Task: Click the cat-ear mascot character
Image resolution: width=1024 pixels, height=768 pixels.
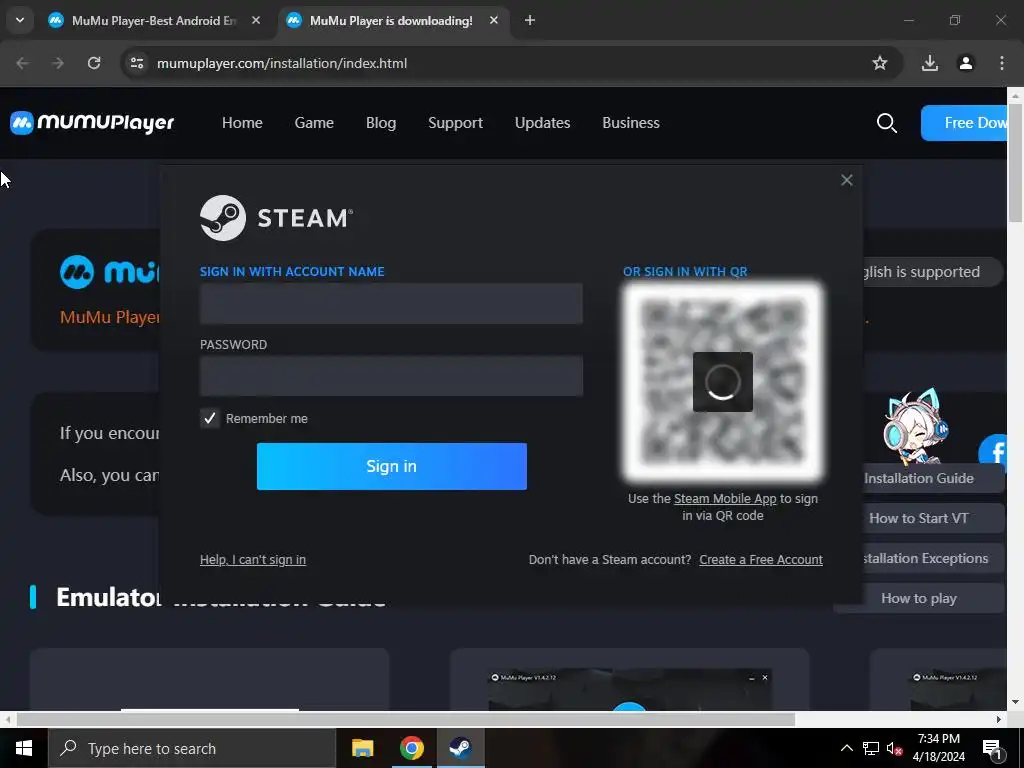Action: pyautogui.click(x=915, y=426)
